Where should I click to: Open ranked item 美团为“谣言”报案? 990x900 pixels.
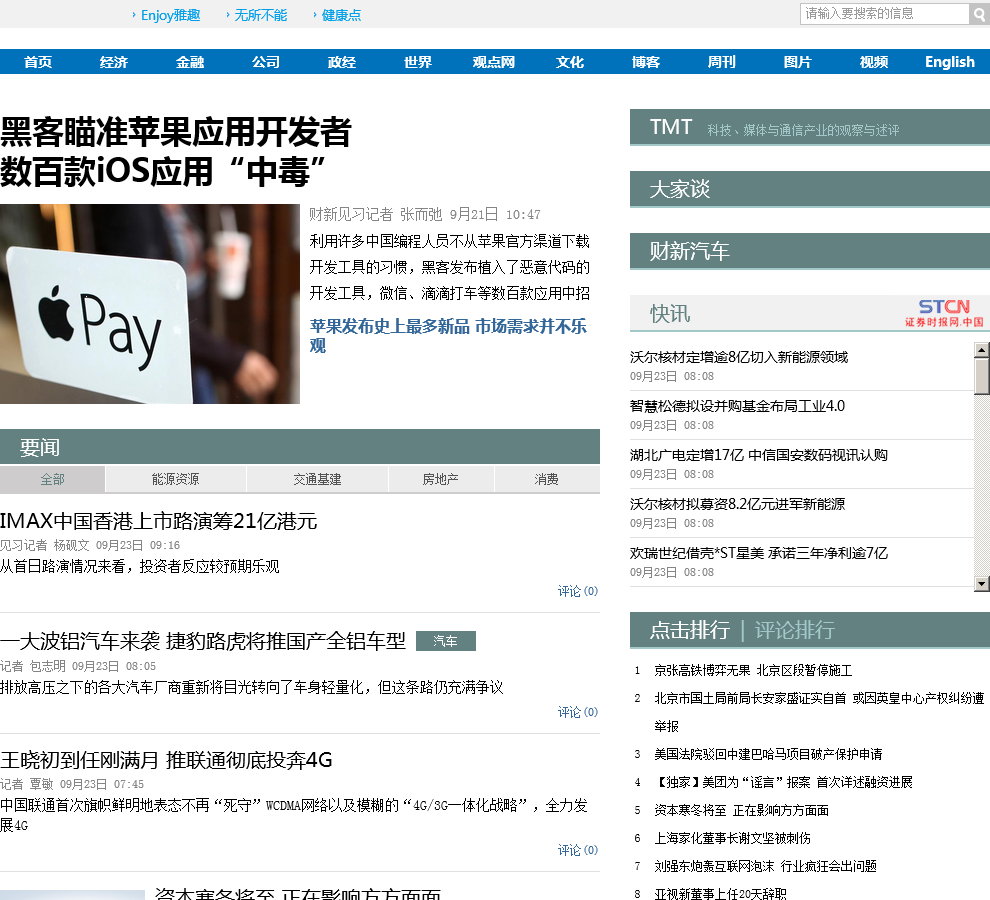(x=784, y=782)
